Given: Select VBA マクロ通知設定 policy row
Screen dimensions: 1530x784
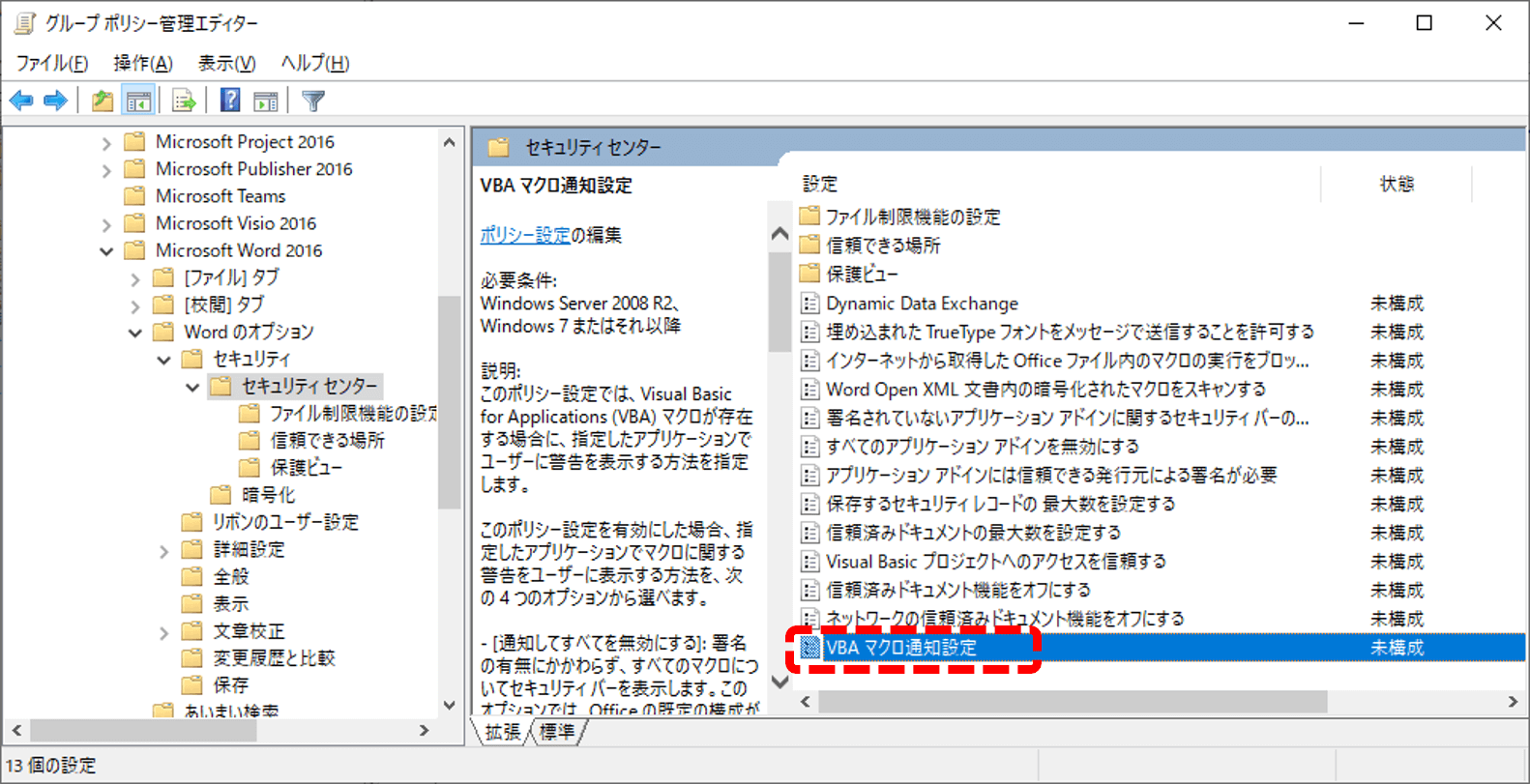Looking at the screenshot, I should tap(1161, 648).
